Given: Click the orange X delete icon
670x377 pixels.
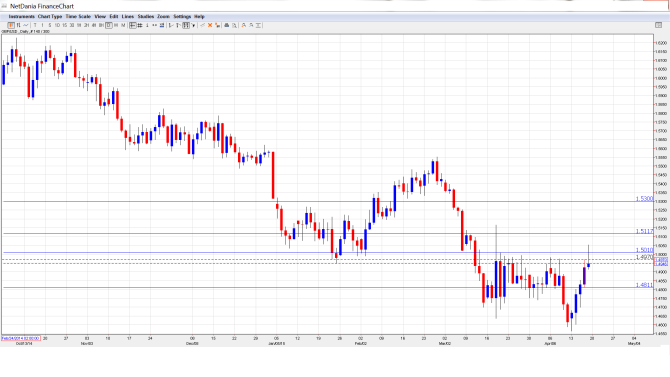Looking at the screenshot, I should [210, 26].
